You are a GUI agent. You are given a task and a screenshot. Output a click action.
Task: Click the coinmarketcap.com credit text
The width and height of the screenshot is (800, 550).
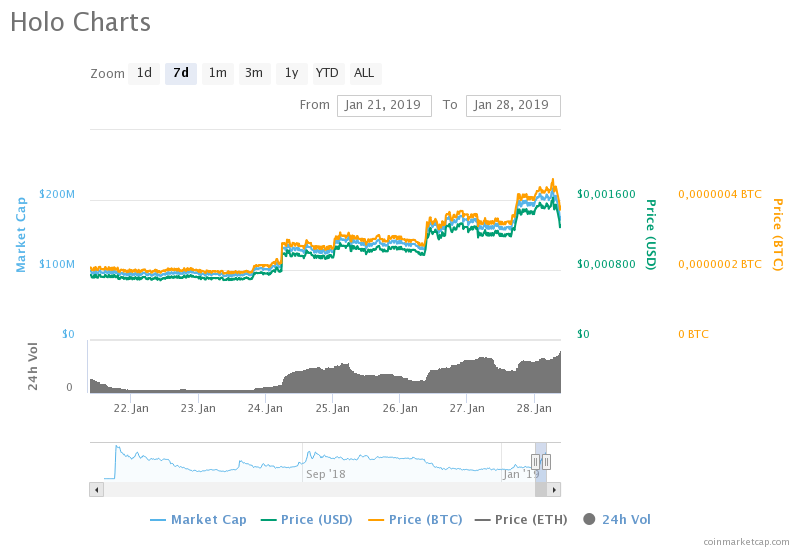coord(746,542)
